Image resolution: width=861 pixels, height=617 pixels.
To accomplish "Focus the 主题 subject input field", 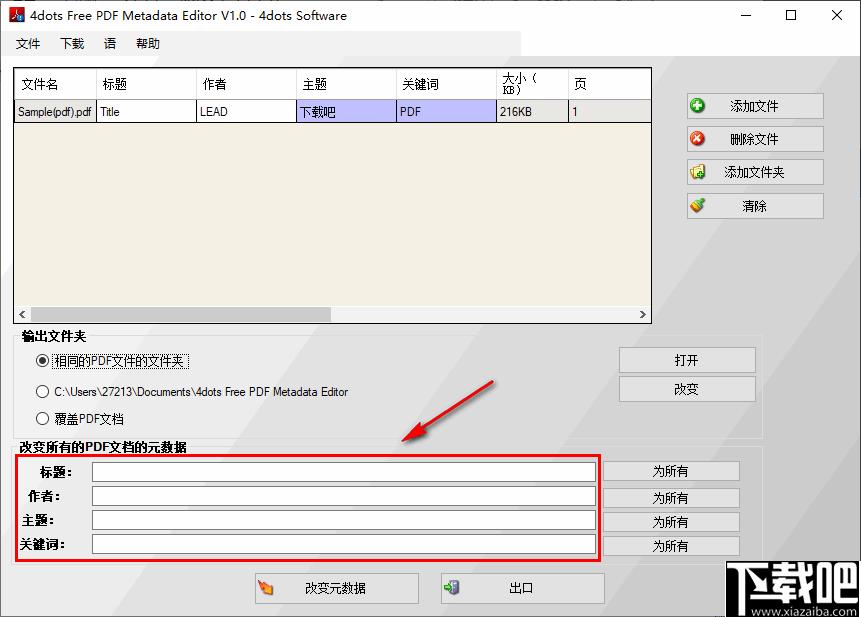I will (344, 520).
